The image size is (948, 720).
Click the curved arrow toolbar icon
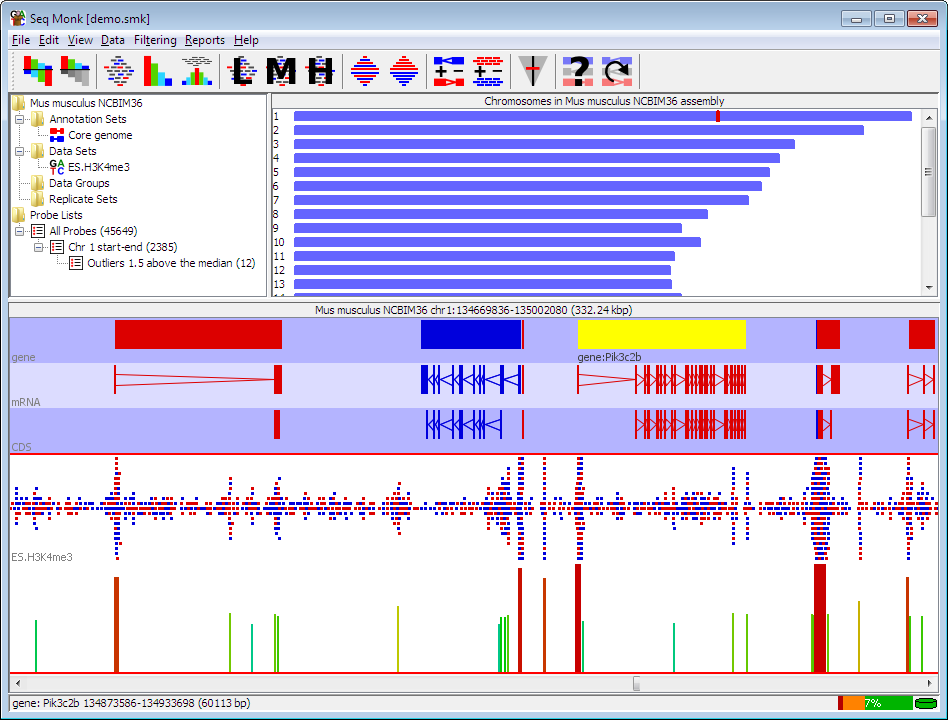pos(617,71)
